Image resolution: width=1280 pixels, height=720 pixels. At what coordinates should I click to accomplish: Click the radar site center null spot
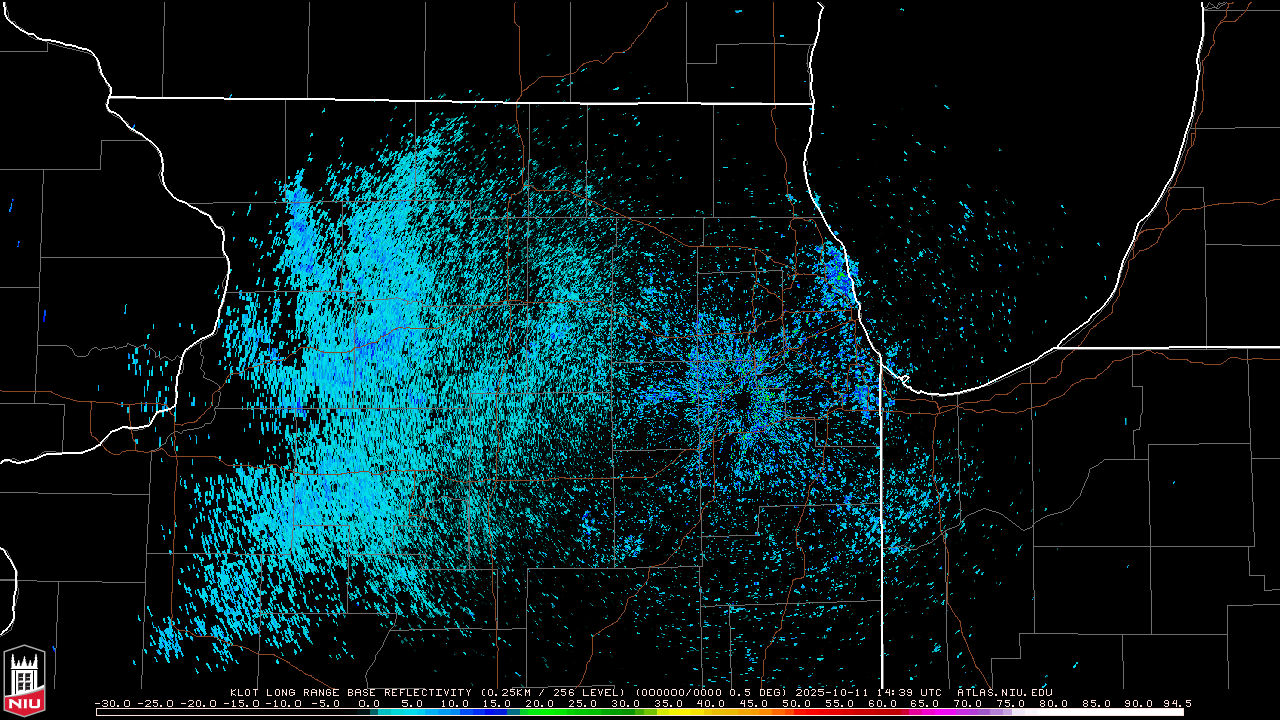pyautogui.click(x=741, y=400)
